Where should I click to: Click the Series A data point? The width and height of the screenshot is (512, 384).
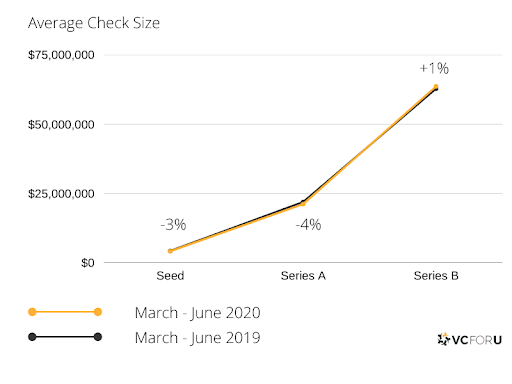click(303, 203)
